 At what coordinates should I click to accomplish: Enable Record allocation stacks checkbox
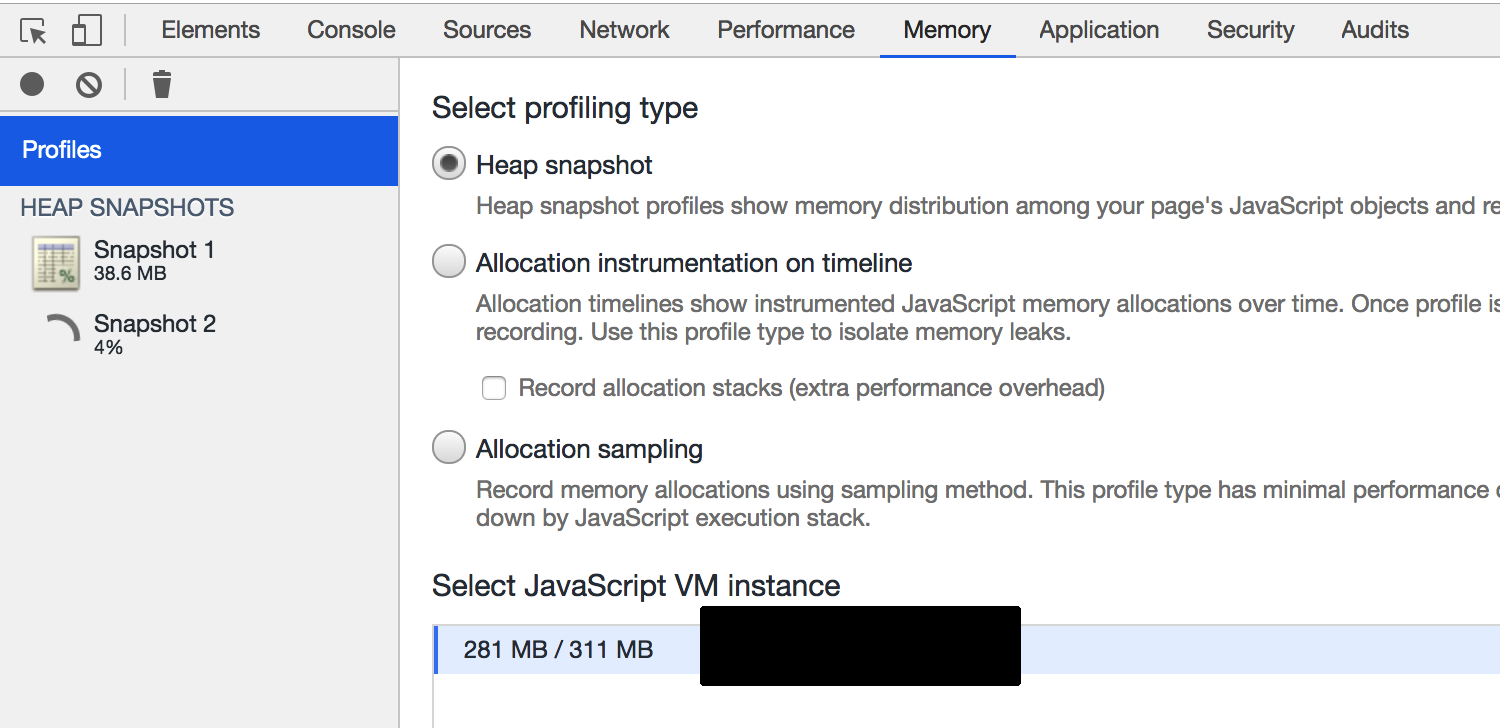[x=494, y=388]
